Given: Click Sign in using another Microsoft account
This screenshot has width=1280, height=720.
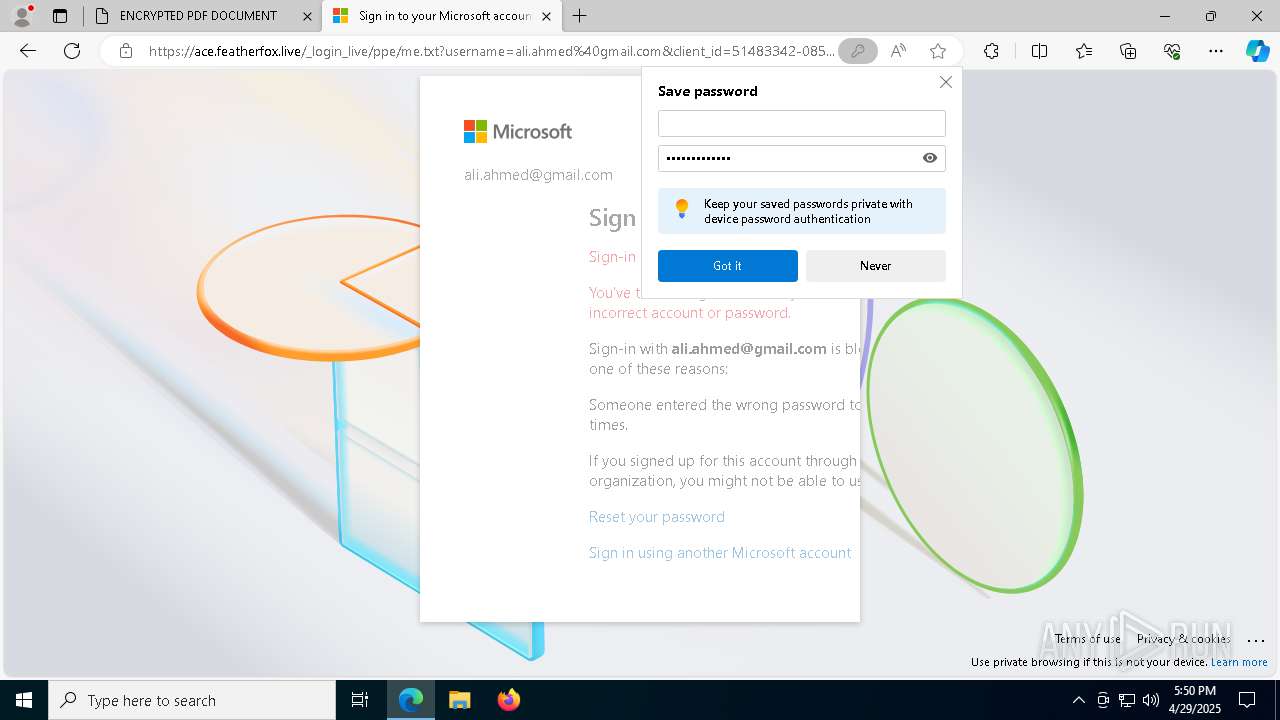Looking at the screenshot, I should (720, 553).
